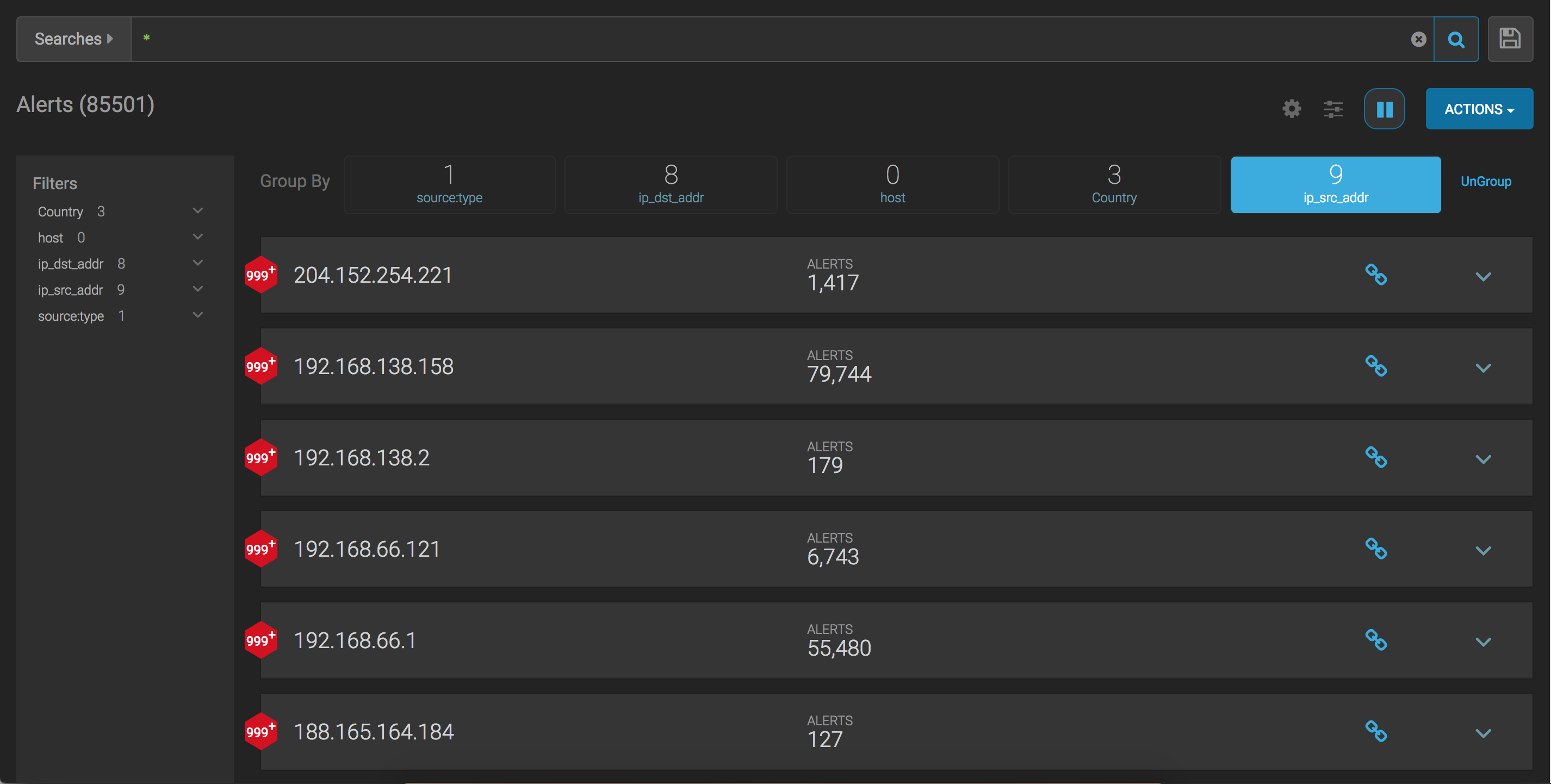
Task: Group alerts by ip_dst_addr
Action: coord(671,185)
